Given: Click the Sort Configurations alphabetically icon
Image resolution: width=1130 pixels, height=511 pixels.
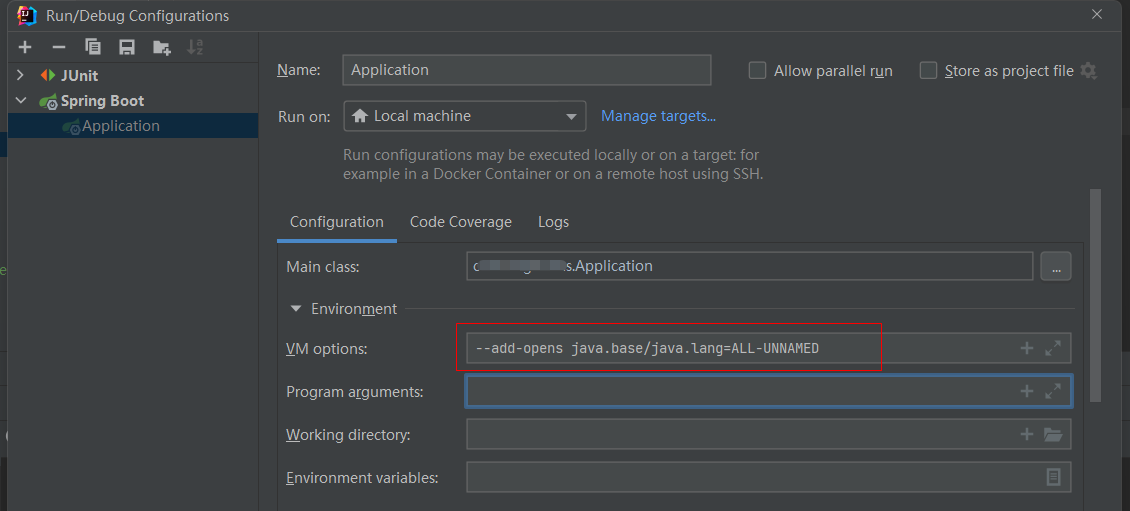Looking at the screenshot, I should click(195, 47).
